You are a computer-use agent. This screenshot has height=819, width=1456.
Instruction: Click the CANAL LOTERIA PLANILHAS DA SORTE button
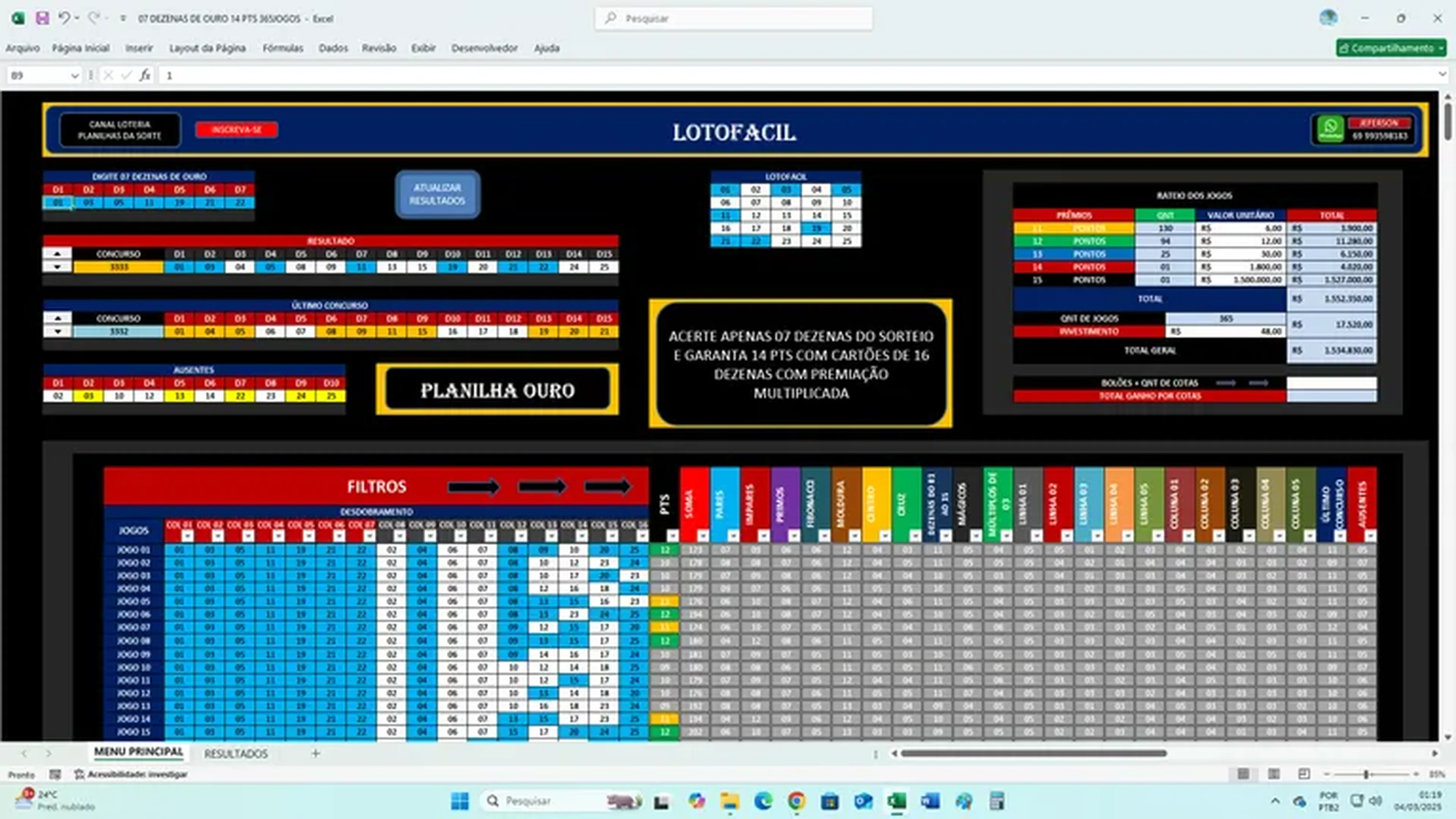120,130
